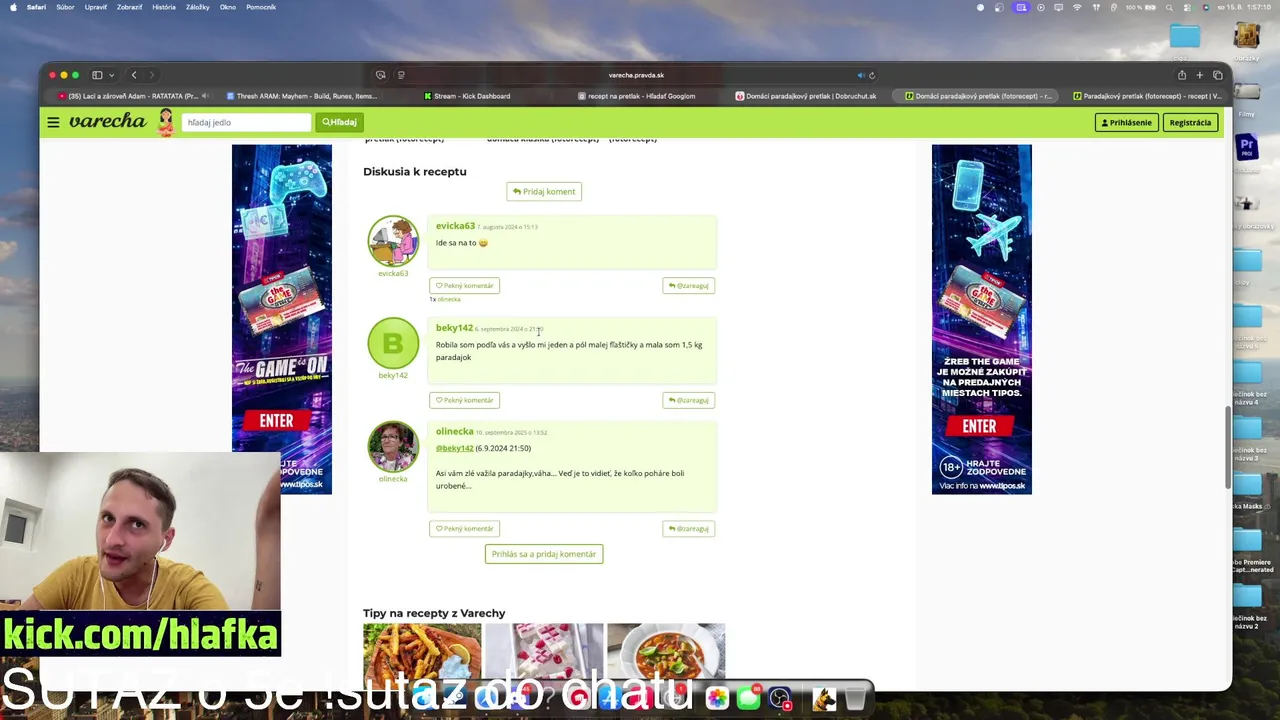Open Control Center in the menu bar
This screenshot has height=720, width=1280.
tap(1187, 7)
